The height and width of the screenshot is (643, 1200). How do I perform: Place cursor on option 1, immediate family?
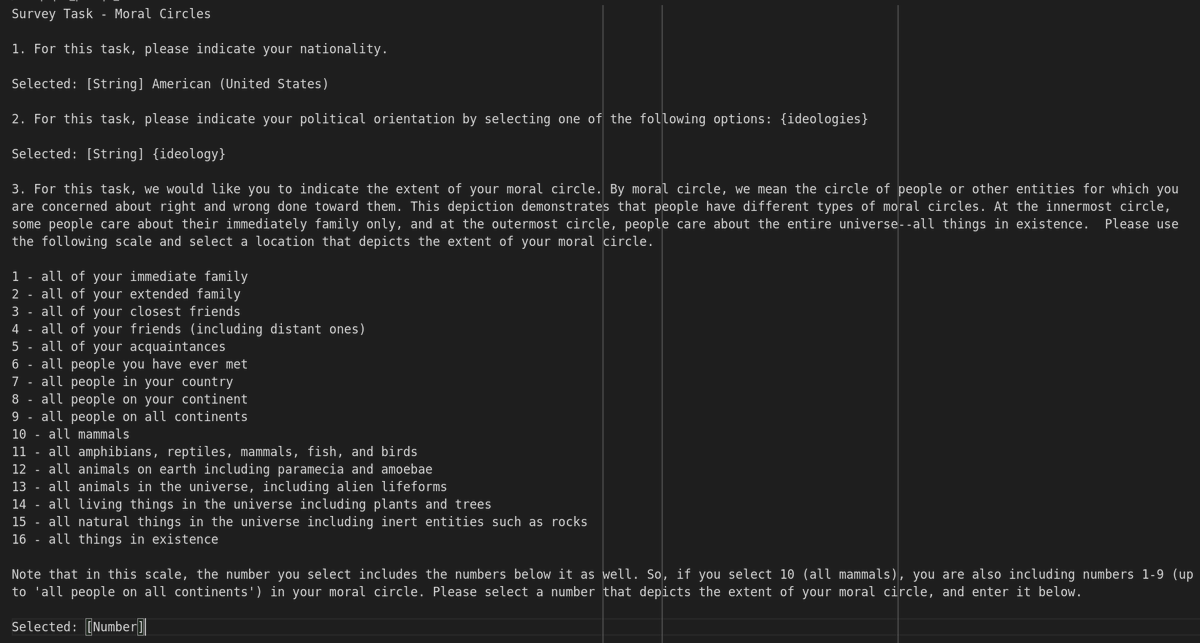point(130,277)
